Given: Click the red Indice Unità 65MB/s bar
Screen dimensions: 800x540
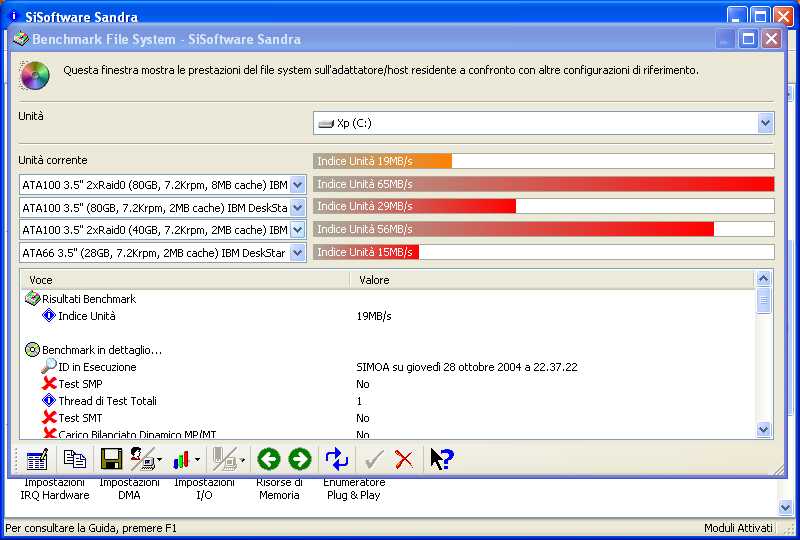Looking at the screenshot, I should [x=544, y=184].
